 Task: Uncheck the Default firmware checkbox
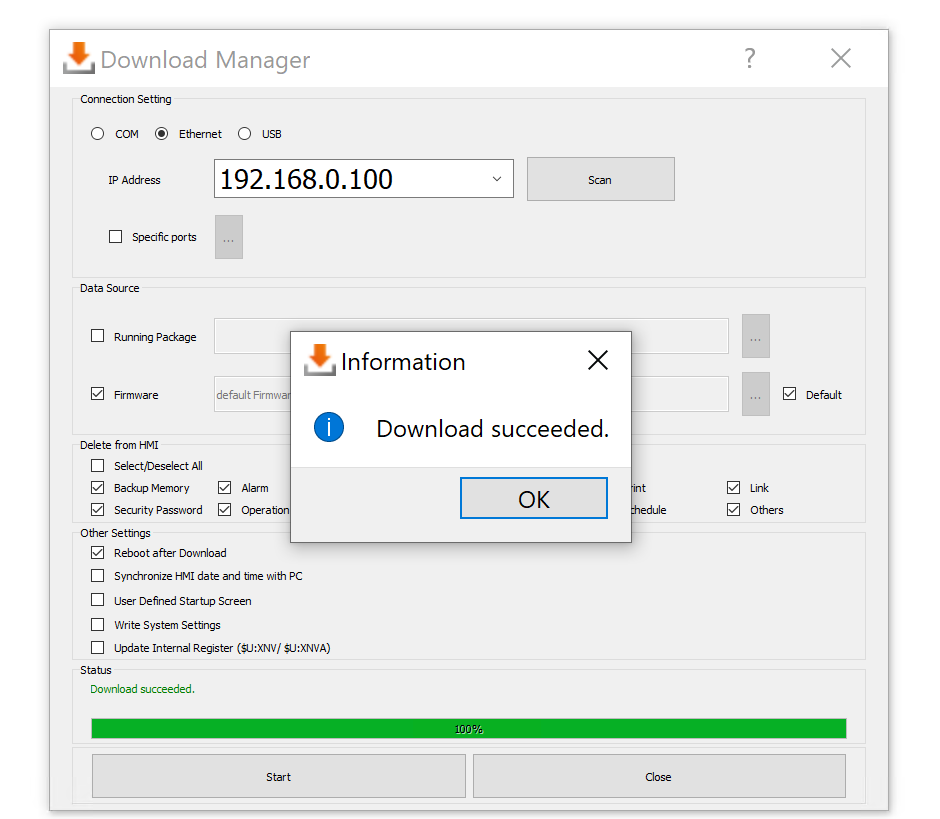790,394
